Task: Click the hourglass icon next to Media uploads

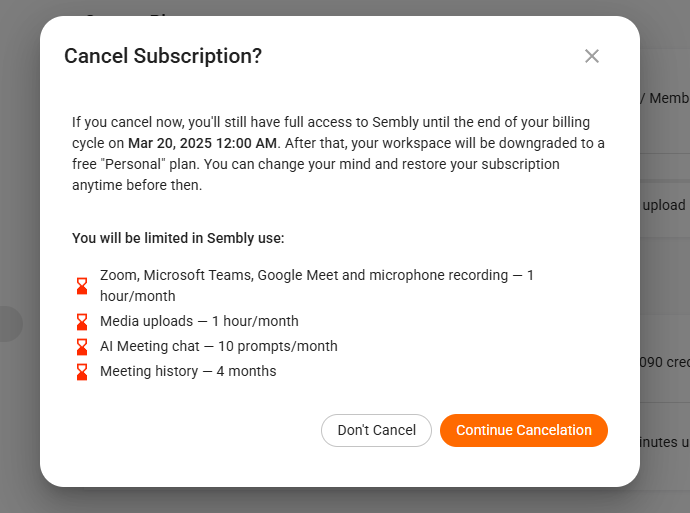Action: click(82, 322)
